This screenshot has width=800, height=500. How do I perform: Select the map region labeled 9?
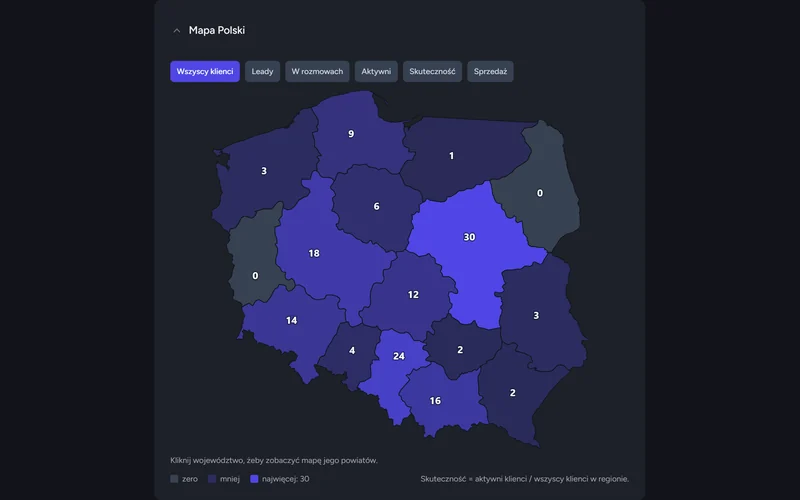tap(351, 134)
